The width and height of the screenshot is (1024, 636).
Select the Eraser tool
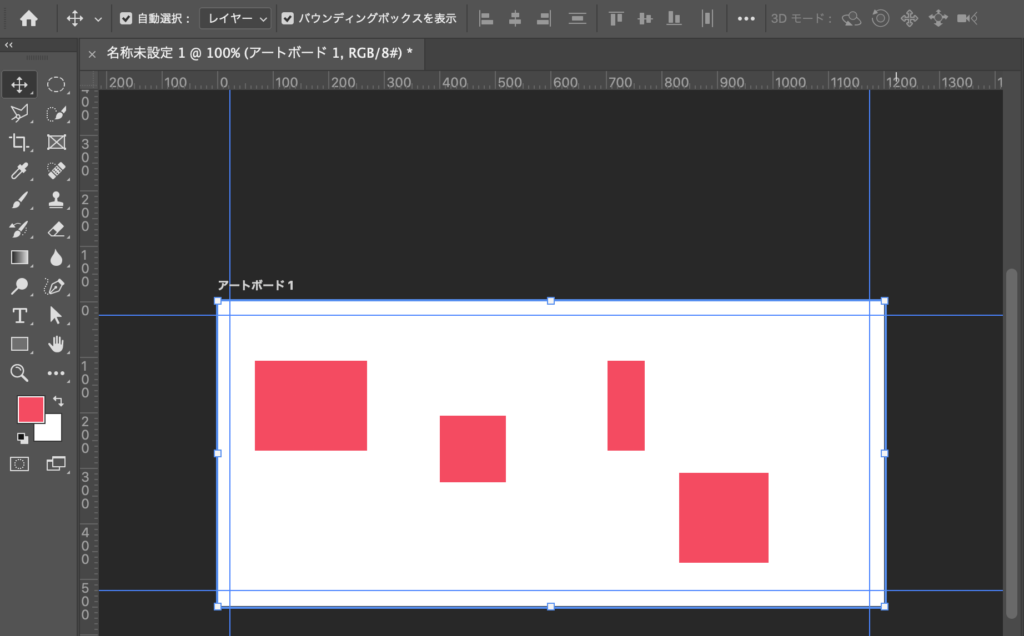coord(56,229)
